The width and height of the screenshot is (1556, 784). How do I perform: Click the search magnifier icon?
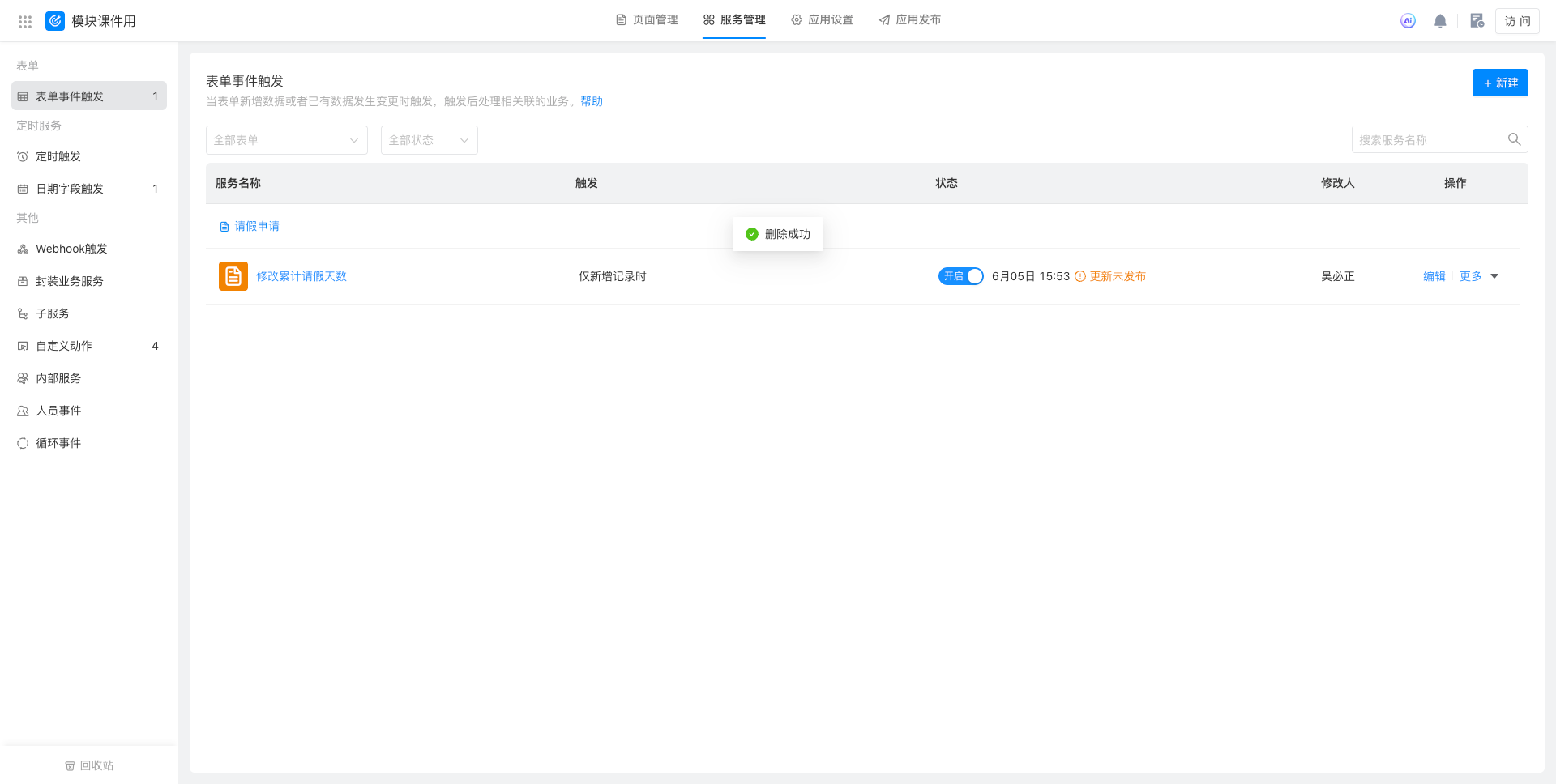point(1514,139)
